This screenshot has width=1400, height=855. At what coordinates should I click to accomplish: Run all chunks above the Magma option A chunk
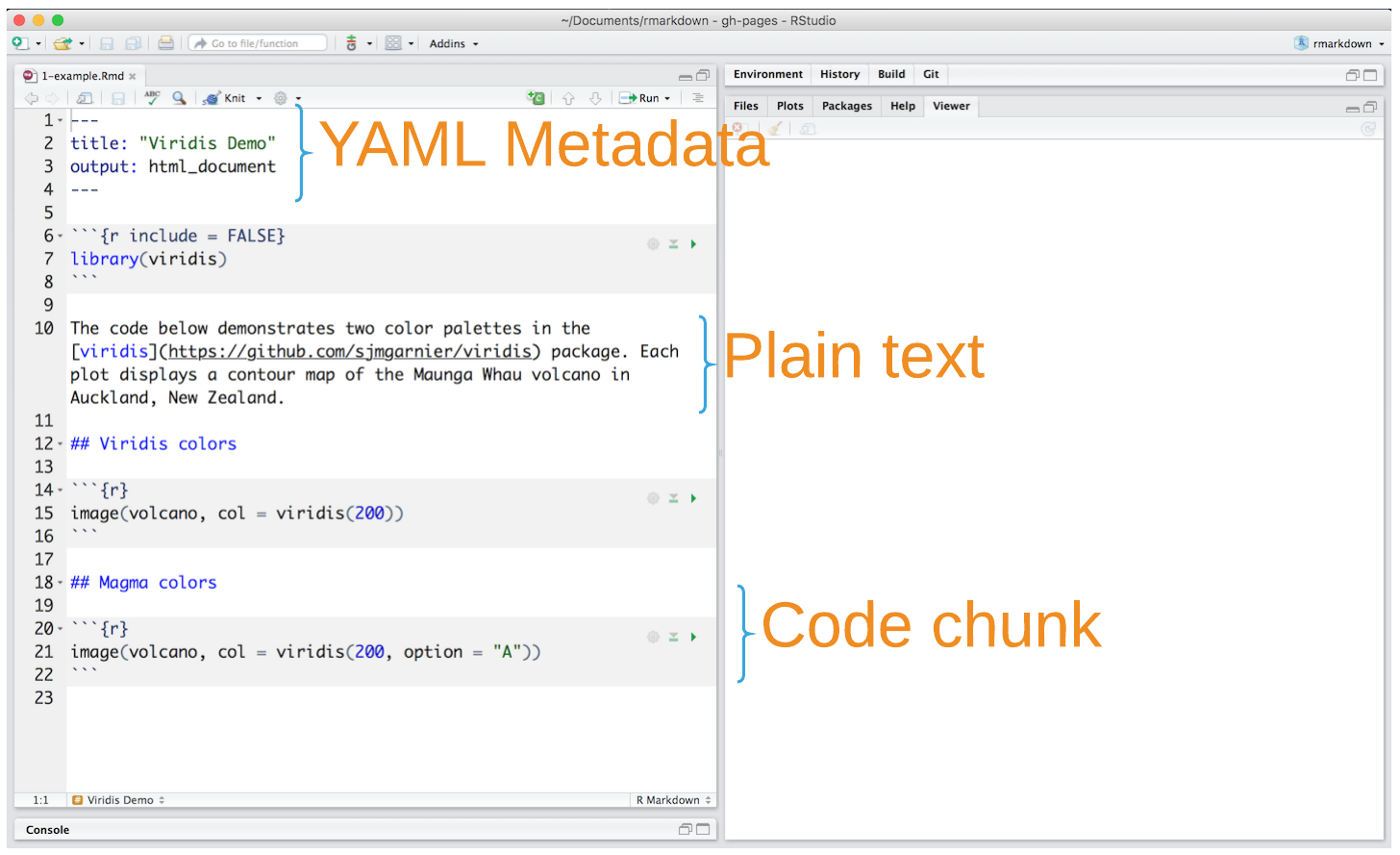(674, 637)
